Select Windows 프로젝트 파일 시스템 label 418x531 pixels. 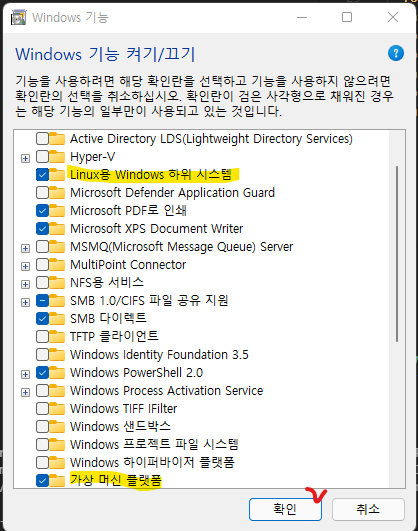[154, 444]
